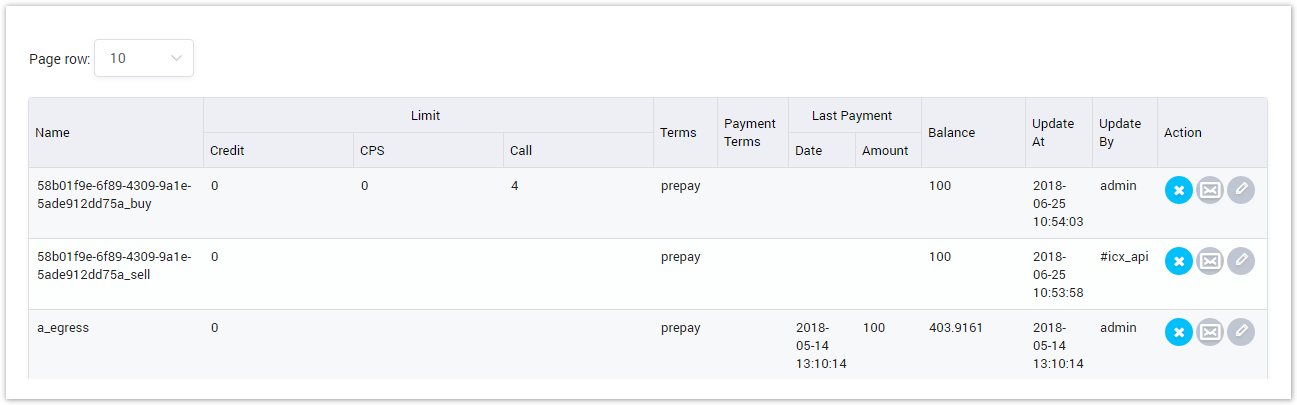
Task: Click delete icon for a_egress row
Action: (1178, 332)
